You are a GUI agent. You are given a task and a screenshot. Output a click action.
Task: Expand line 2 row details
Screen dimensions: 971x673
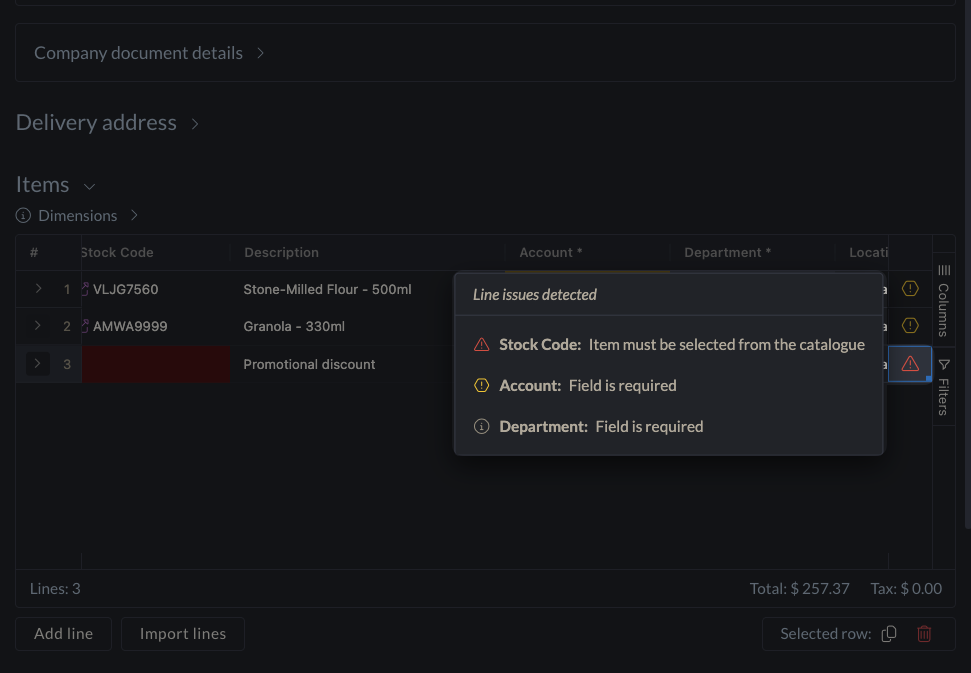click(38, 326)
